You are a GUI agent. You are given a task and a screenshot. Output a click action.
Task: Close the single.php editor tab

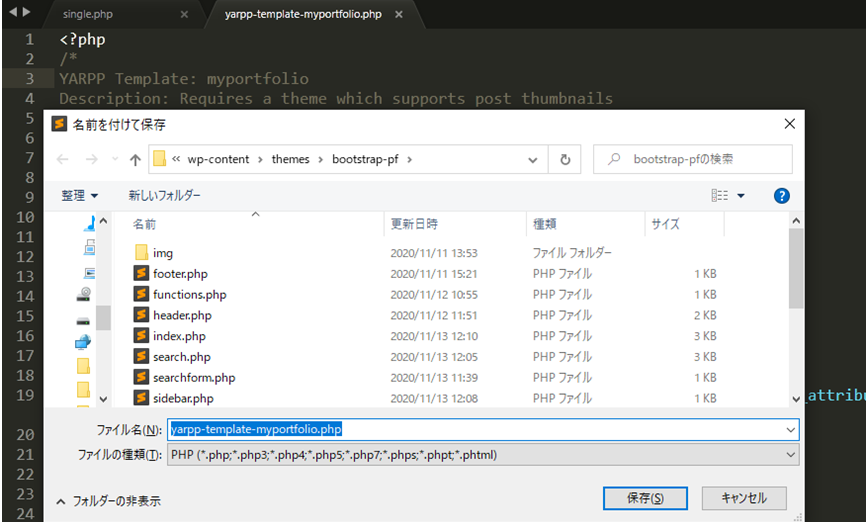tap(184, 15)
